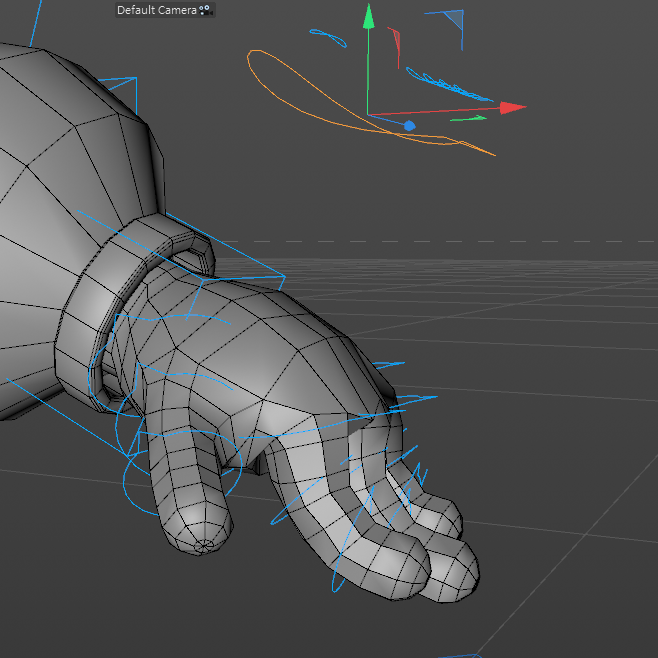Select the blue Z-axis handle dot
The height and width of the screenshot is (658, 658).
(409, 125)
